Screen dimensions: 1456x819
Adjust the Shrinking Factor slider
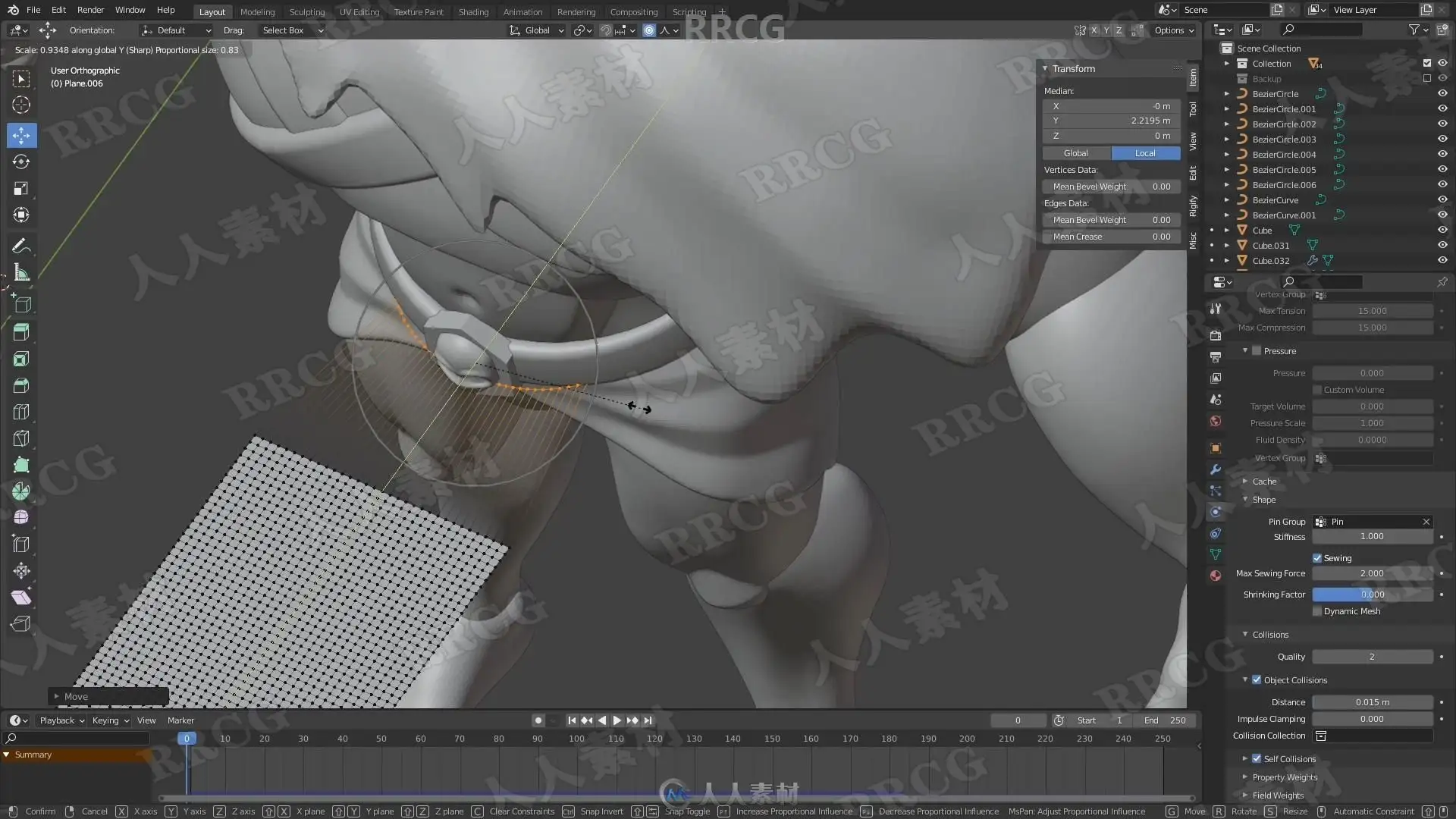pyautogui.click(x=1372, y=595)
